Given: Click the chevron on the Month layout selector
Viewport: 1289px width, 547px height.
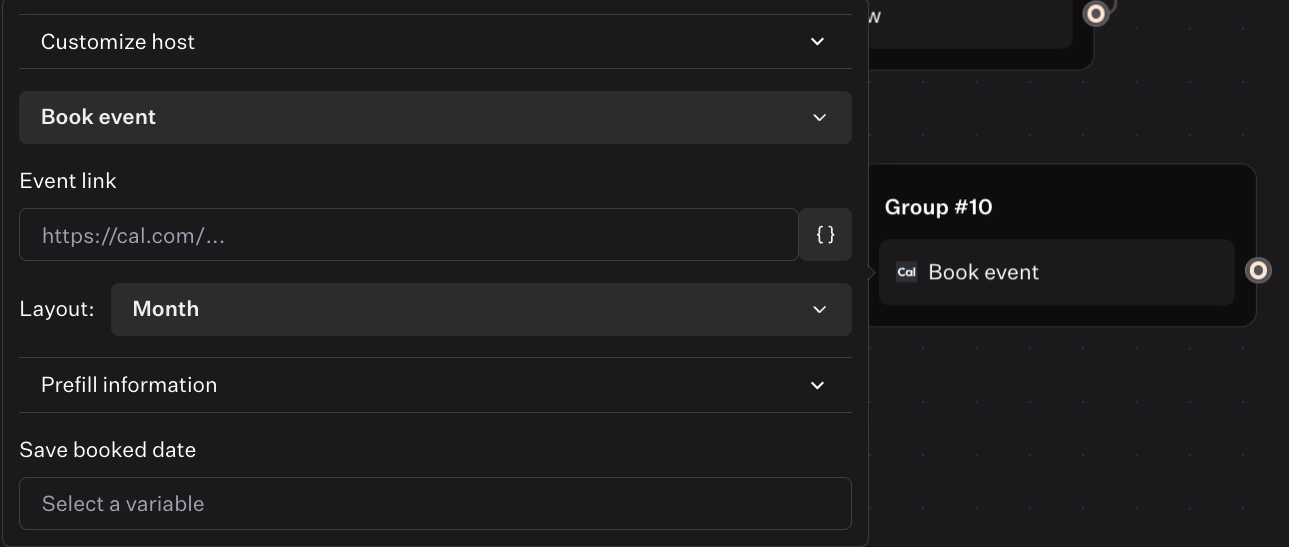Looking at the screenshot, I should (819, 309).
